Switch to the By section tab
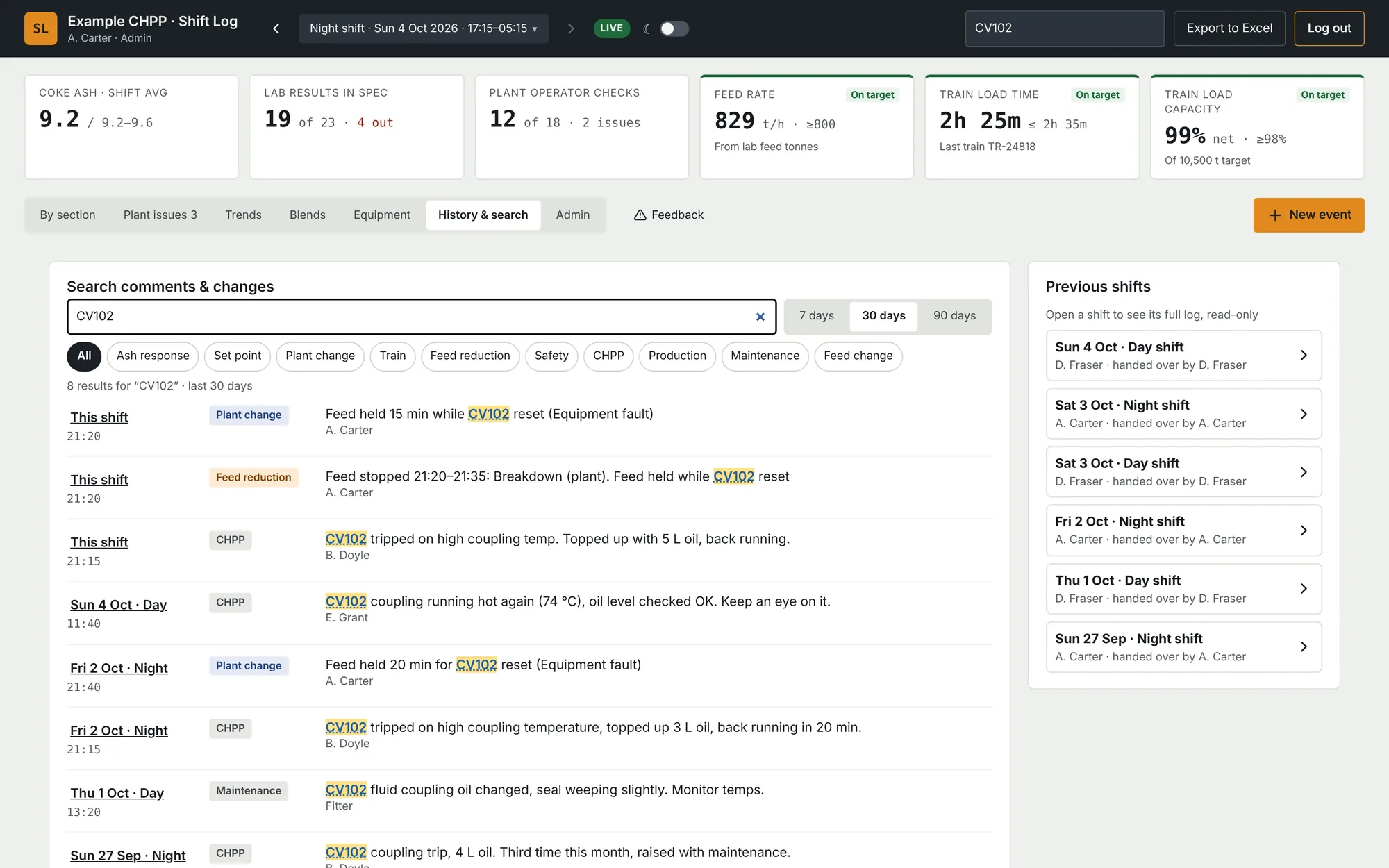The width and height of the screenshot is (1389, 868). (67, 215)
